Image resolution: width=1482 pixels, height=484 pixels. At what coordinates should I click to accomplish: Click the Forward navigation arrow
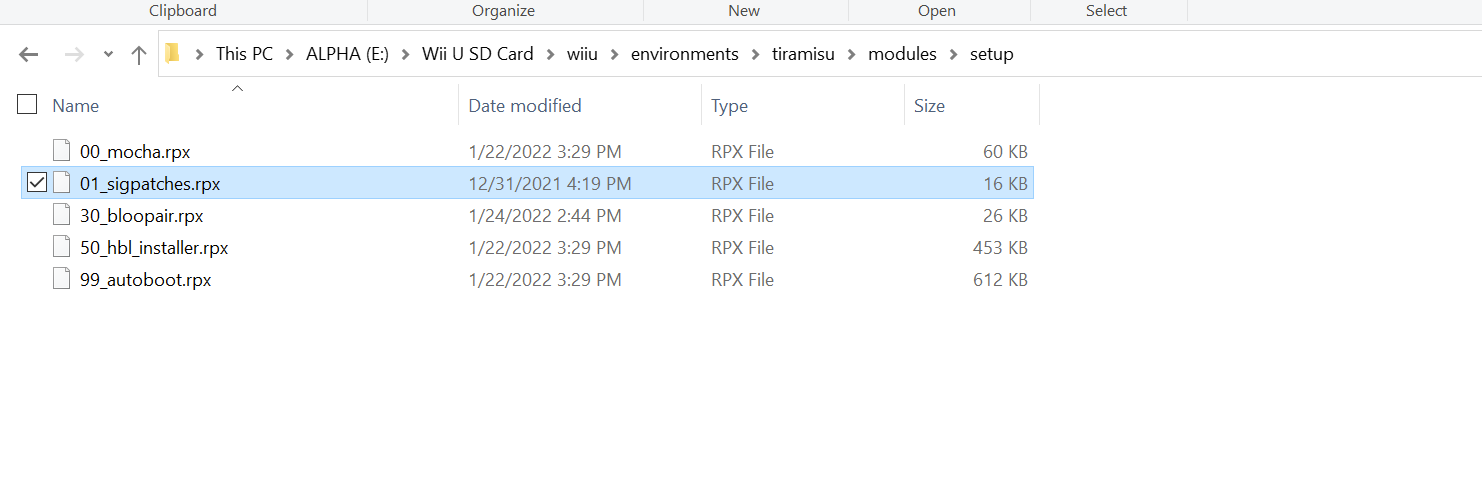point(74,55)
